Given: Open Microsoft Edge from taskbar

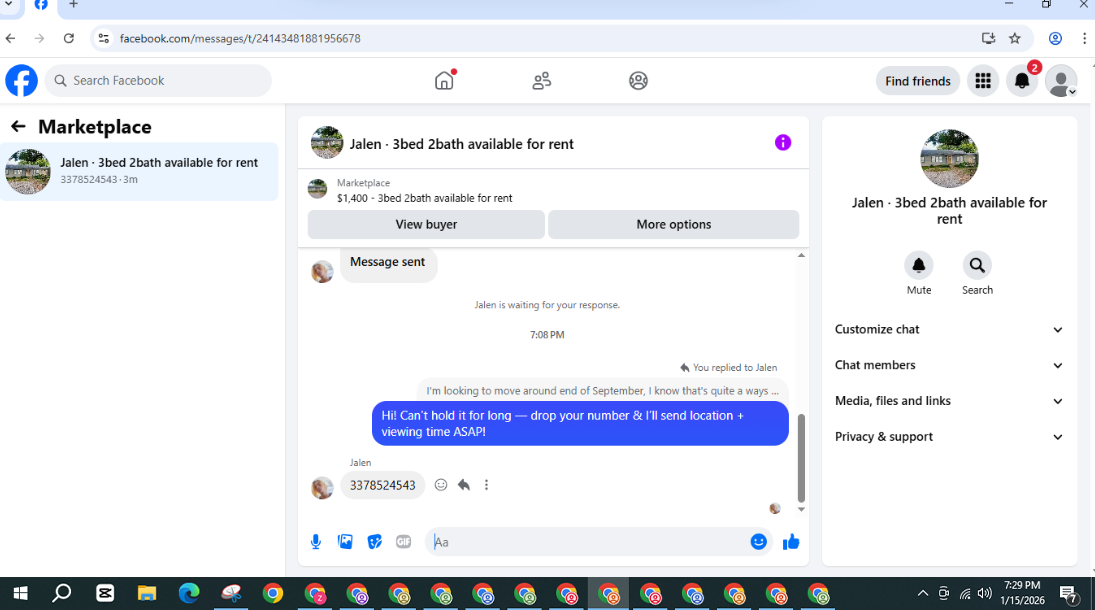Looking at the screenshot, I should click(x=189, y=593).
